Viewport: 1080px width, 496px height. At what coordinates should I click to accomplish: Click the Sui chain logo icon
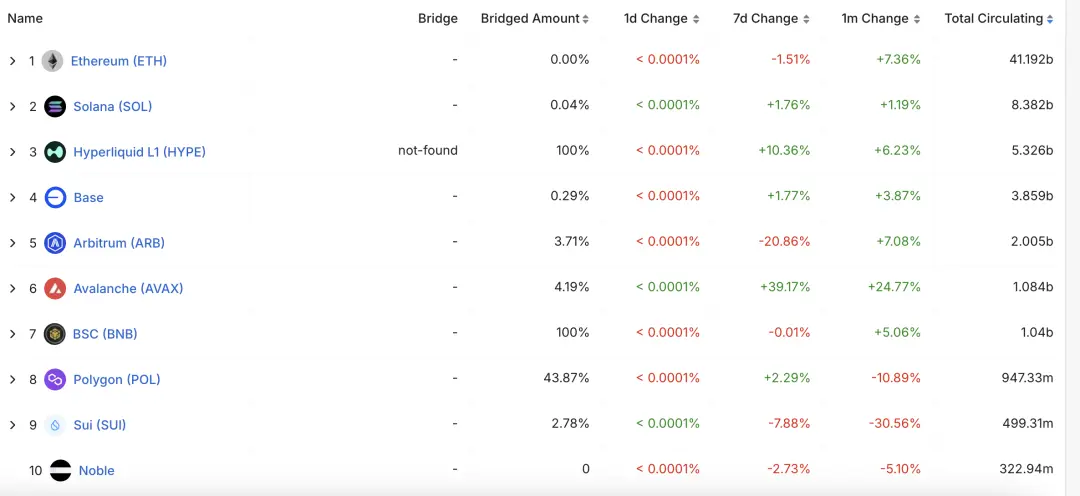click(55, 425)
